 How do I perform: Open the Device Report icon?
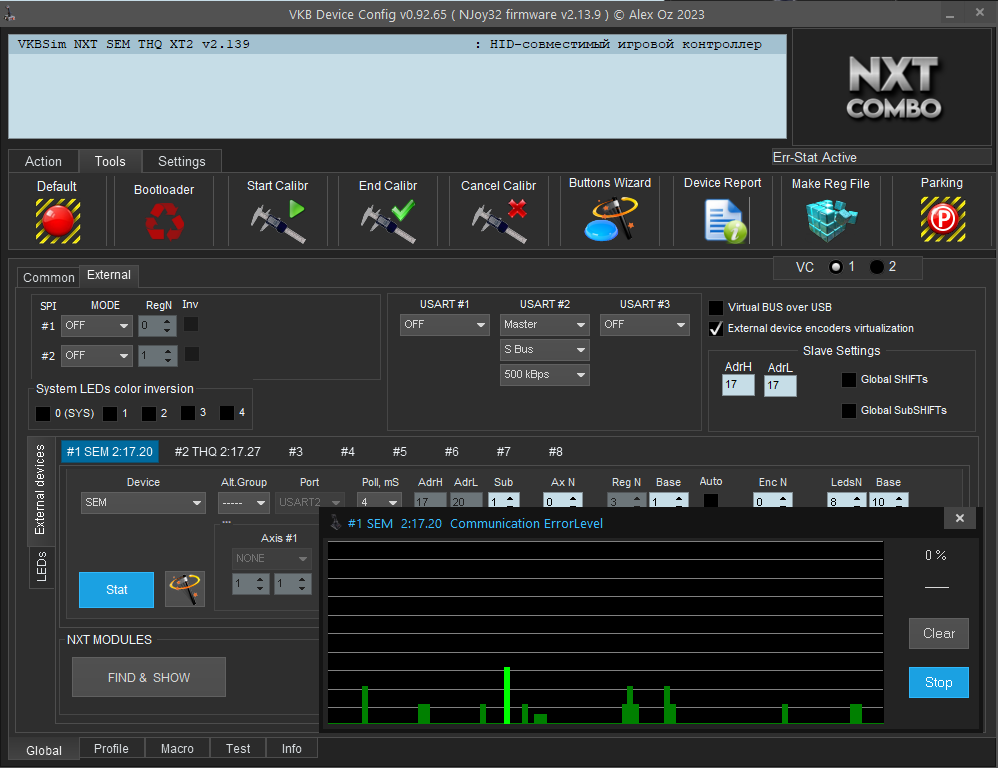click(723, 220)
